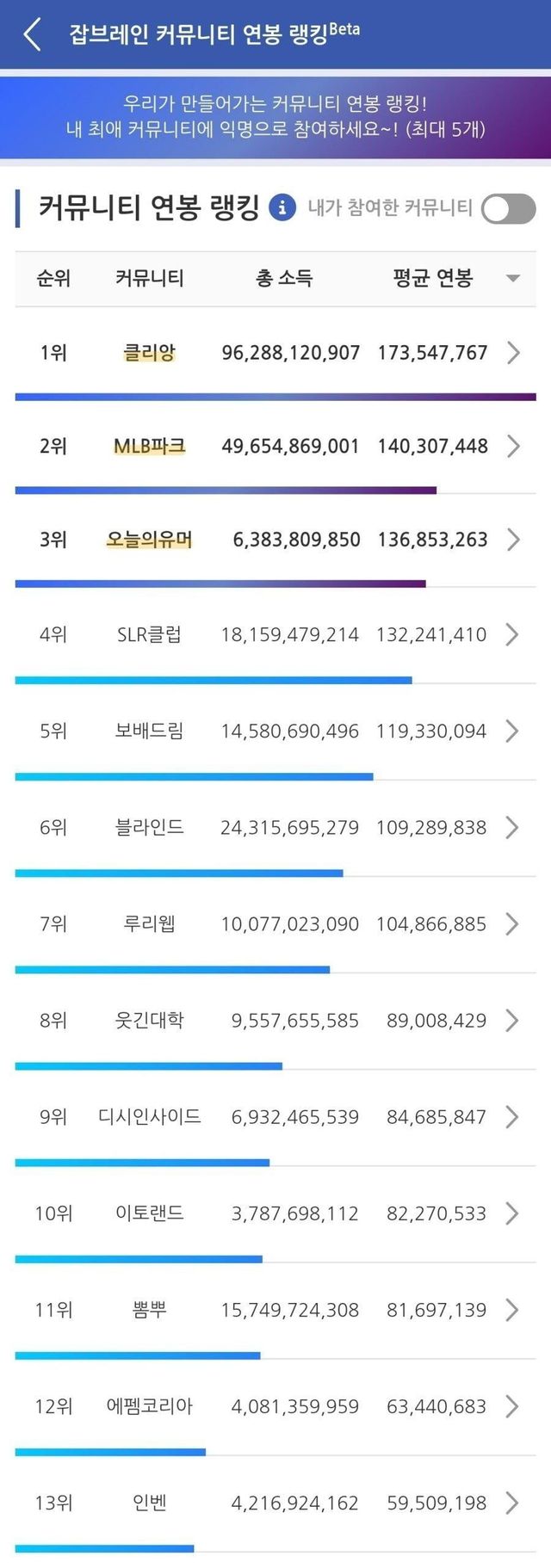This screenshot has height=1568, width=551.
Task: Open the 평균 연봉 sort dropdown arrow
Action: pyautogui.click(x=513, y=278)
